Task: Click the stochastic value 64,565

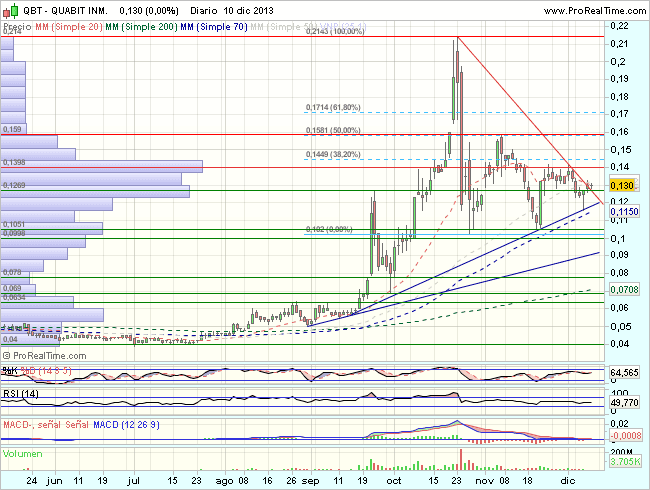Action: (624, 373)
